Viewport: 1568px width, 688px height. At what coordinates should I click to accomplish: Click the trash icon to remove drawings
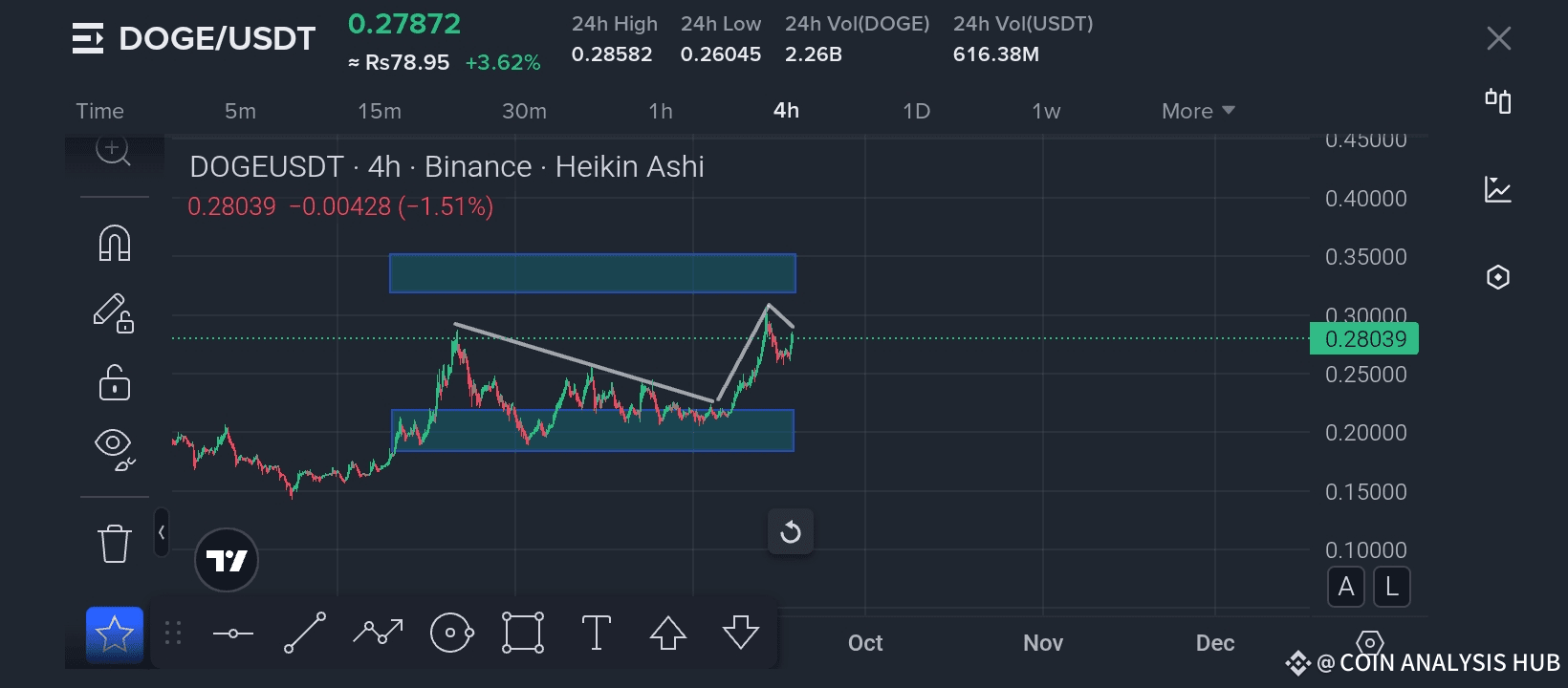coord(114,544)
